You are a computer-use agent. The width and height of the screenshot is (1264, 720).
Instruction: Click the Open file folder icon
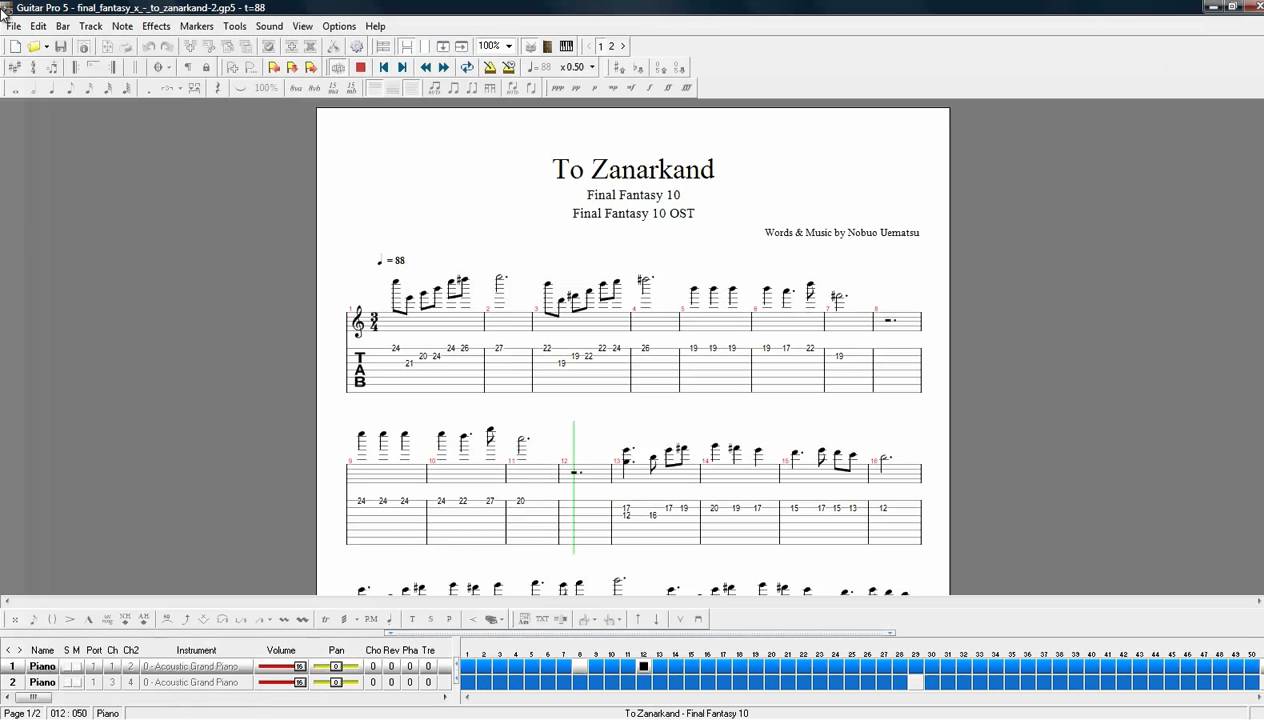coord(34,46)
